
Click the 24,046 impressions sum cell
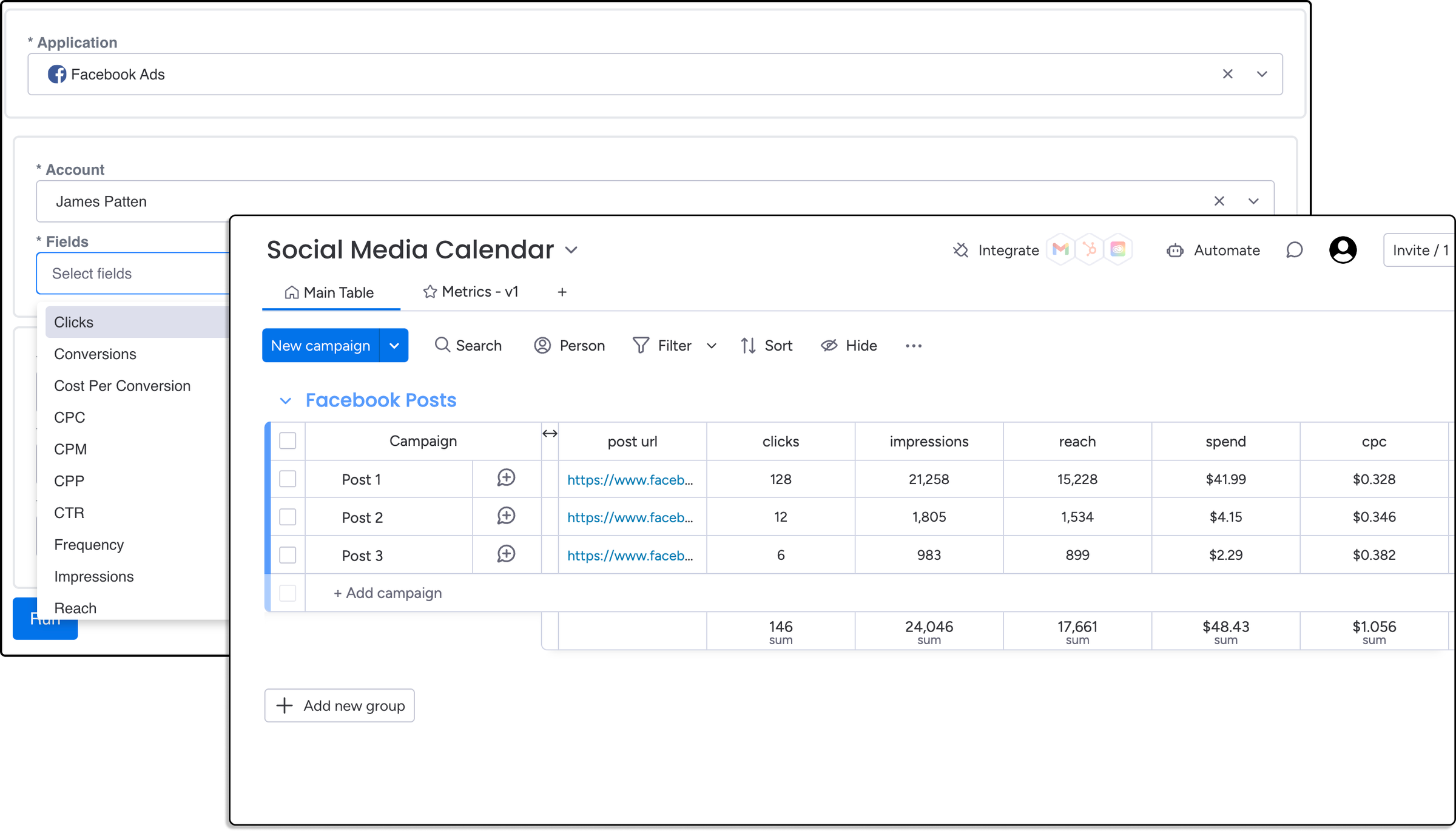(x=929, y=631)
